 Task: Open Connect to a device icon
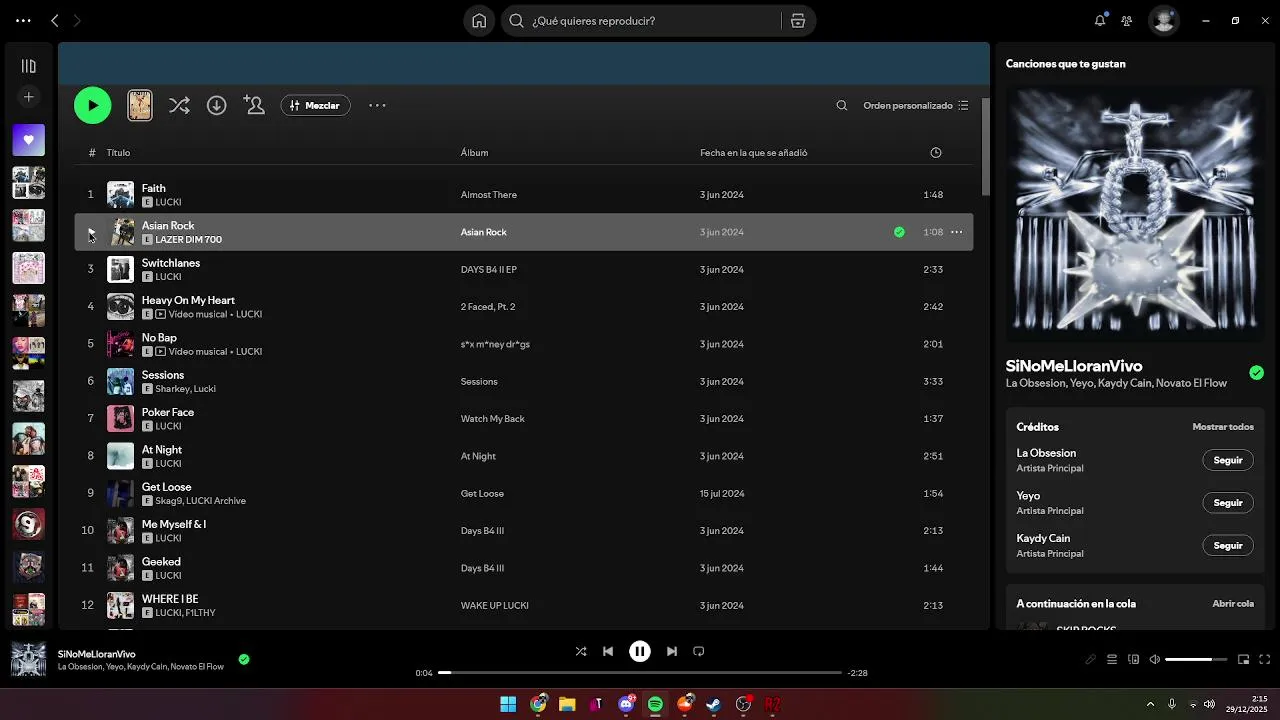(x=1134, y=659)
